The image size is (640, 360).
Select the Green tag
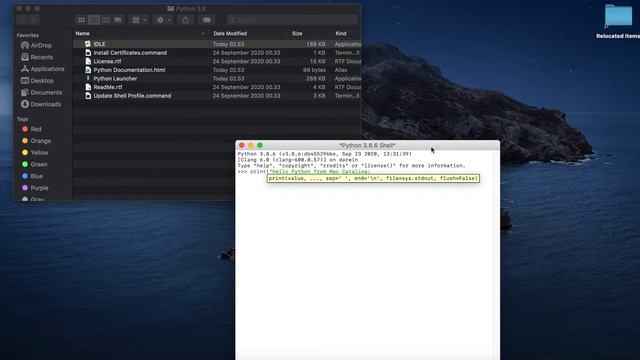point(34,164)
